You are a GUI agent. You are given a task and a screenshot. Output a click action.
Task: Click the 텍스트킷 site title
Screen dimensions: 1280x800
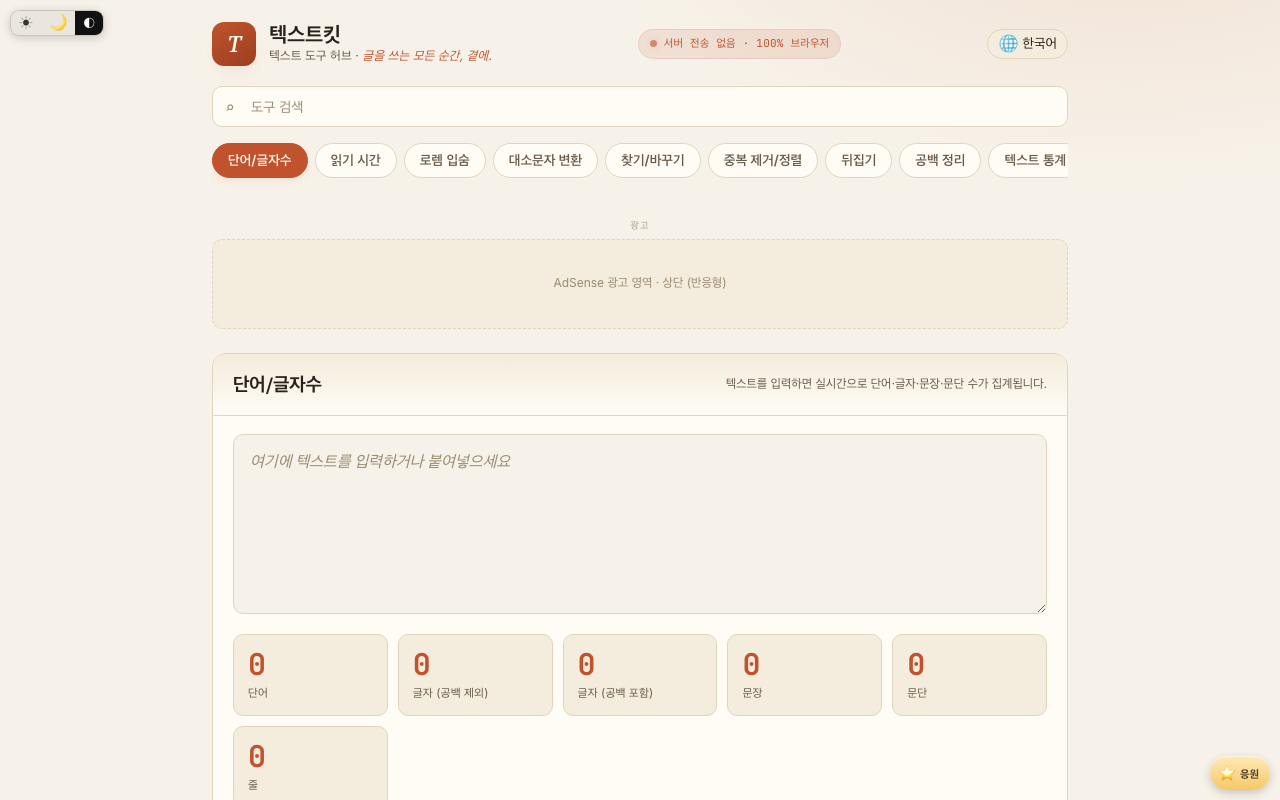pos(305,34)
